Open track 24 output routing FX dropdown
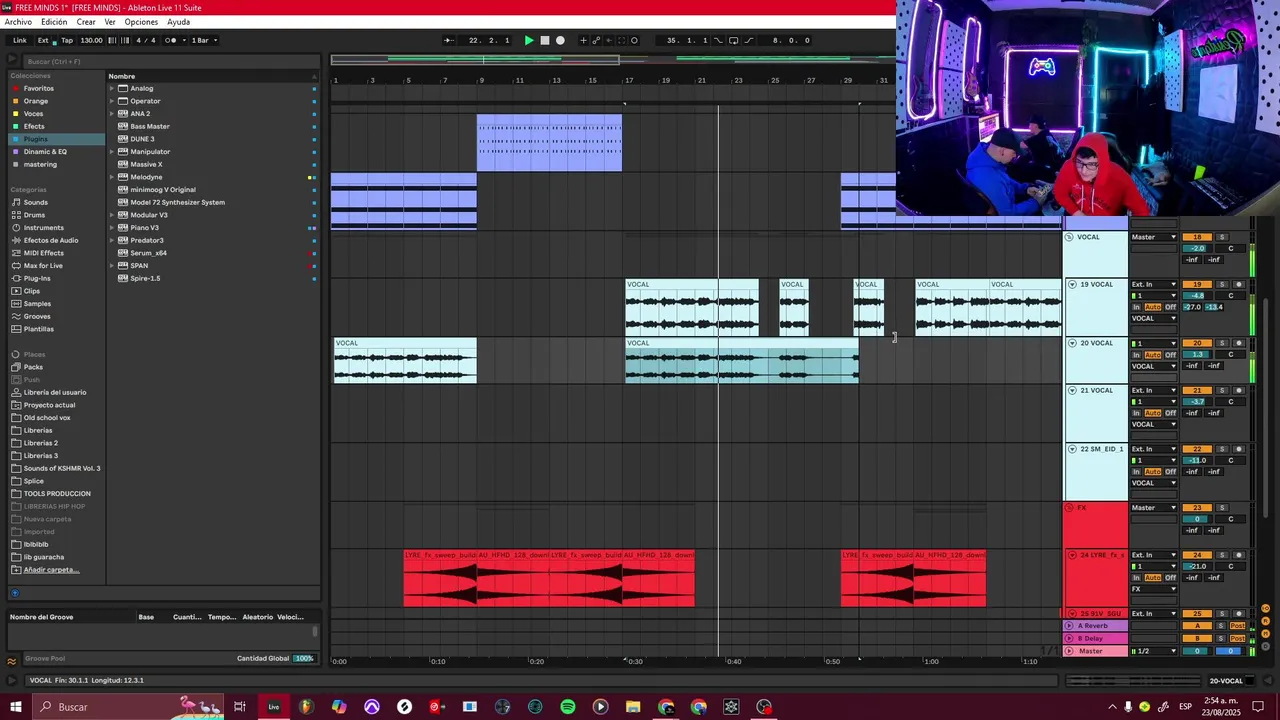The width and height of the screenshot is (1280, 720). [1154, 589]
